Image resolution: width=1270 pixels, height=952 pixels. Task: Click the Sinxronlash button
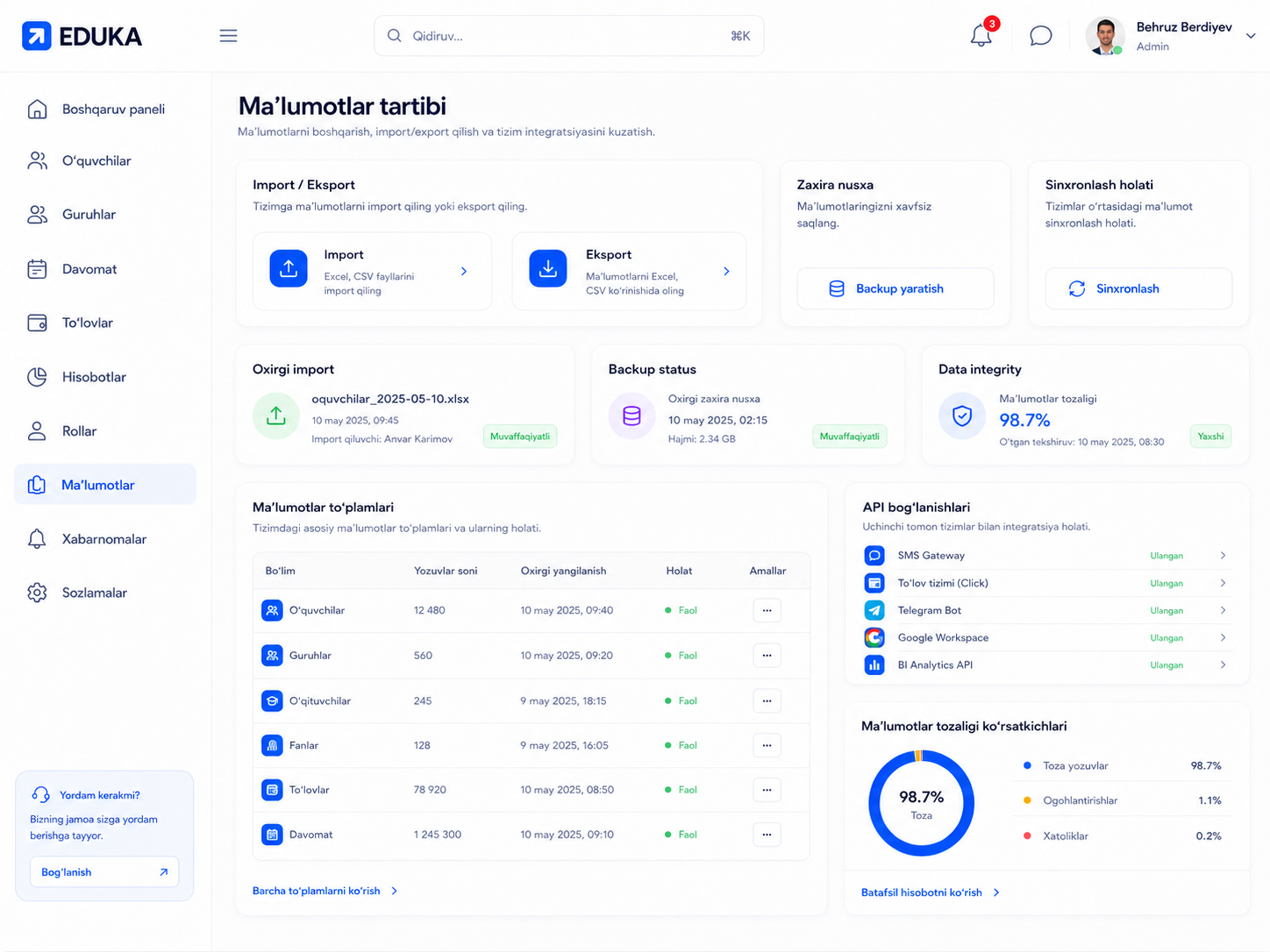(x=1138, y=288)
